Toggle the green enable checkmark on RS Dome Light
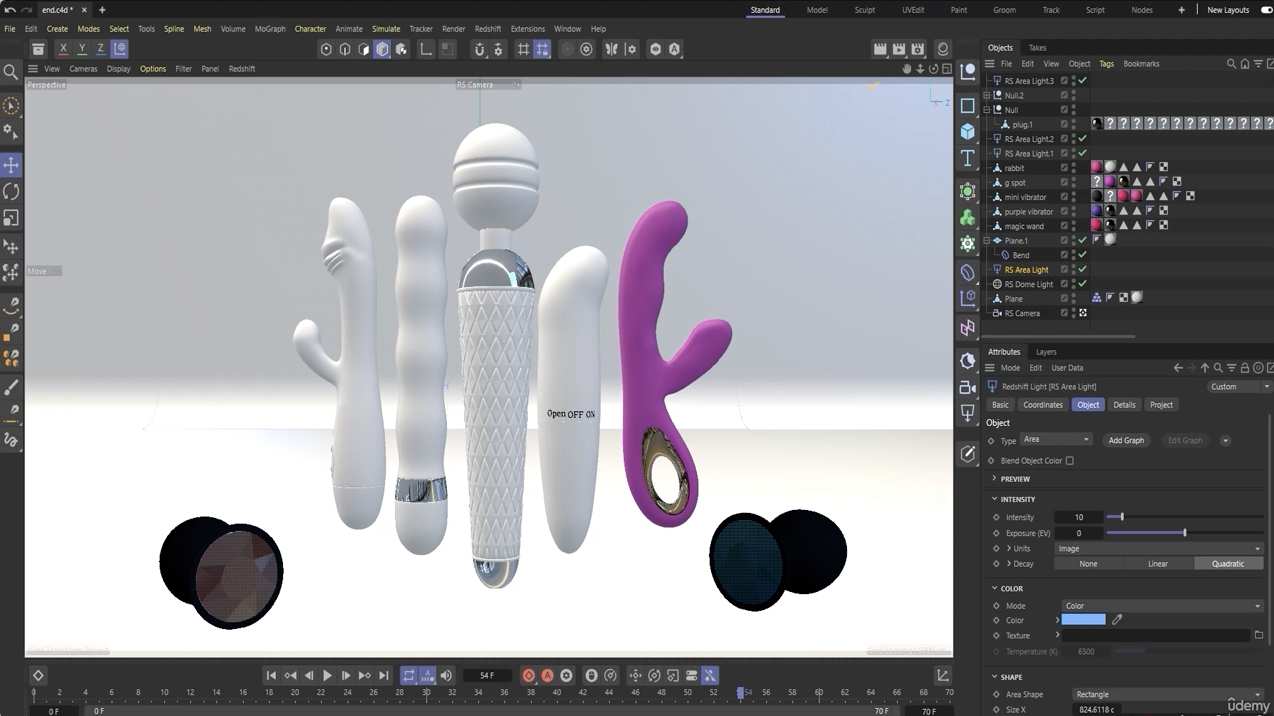Image resolution: width=1274 pixels, height=716 pixels. click(1081, 283)
